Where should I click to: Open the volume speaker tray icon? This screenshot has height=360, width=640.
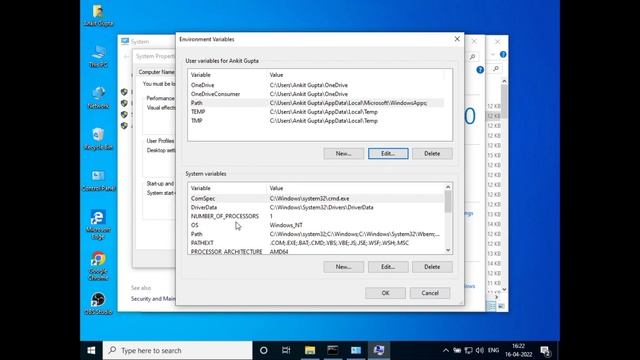tap(480, 350)
